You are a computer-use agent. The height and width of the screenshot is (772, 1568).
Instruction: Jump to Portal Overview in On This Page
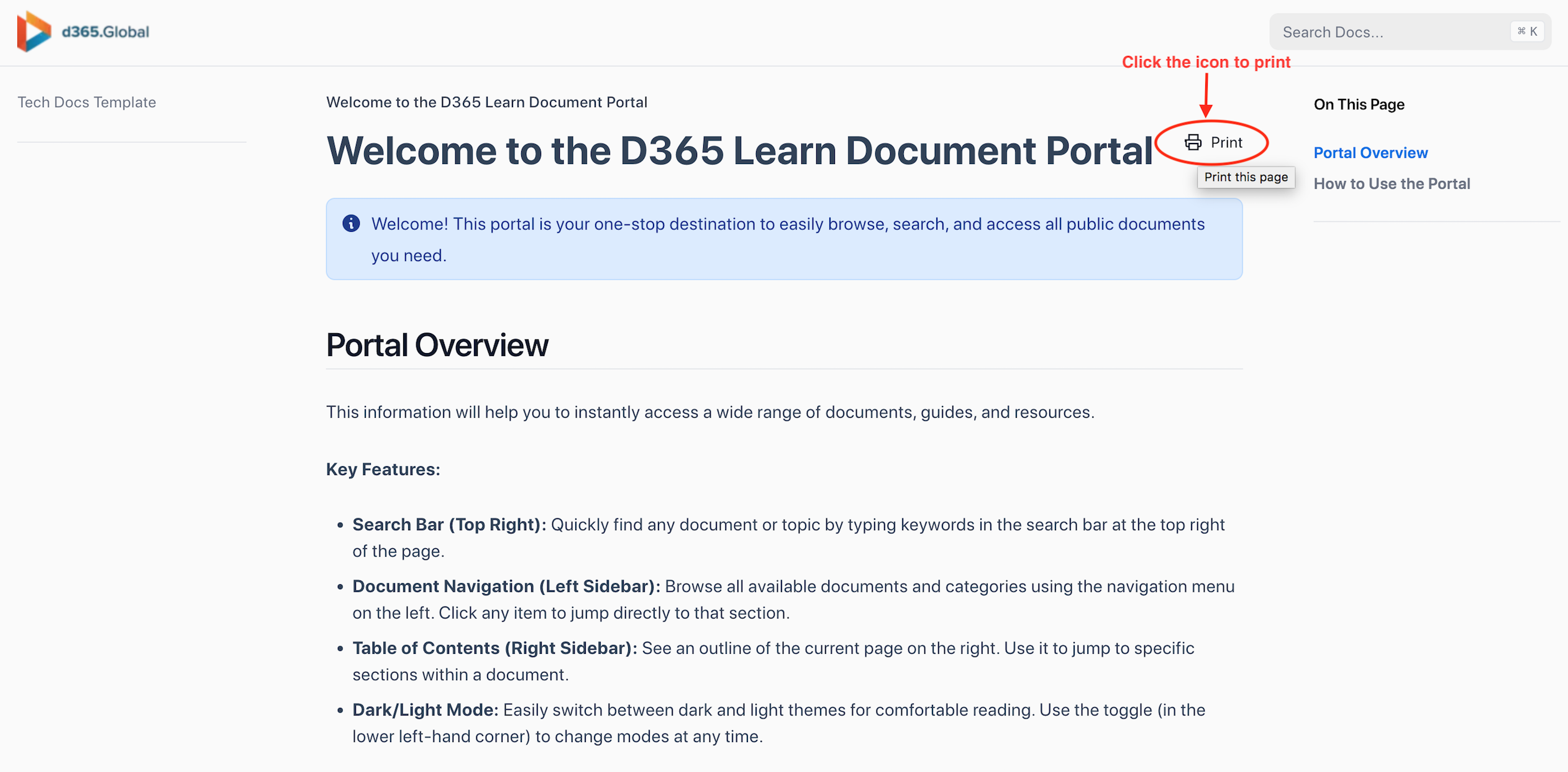click(x=1370, y=153)
